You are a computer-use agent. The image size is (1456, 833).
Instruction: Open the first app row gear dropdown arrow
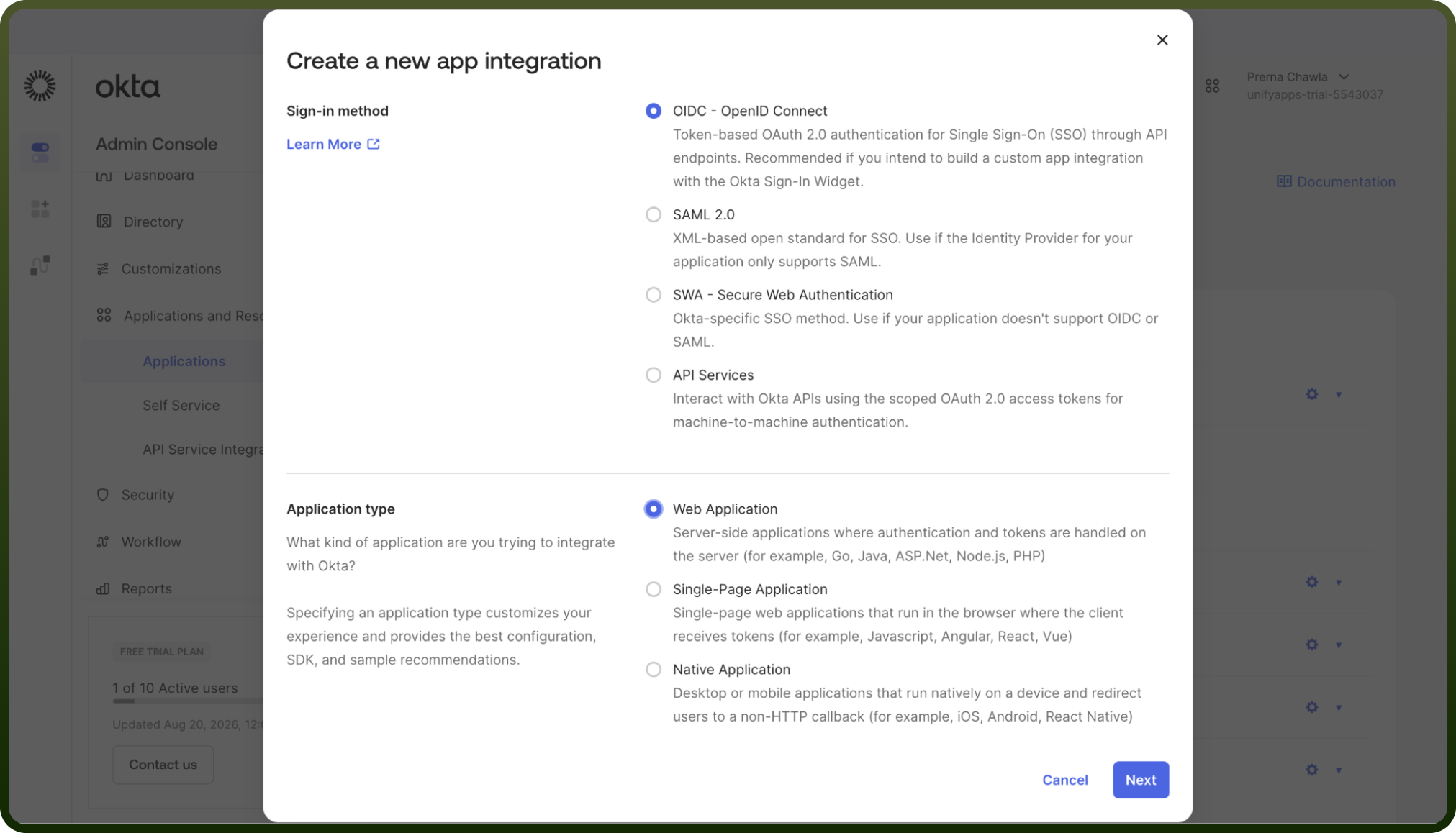pyautogui.click(x=1339, y=395)
